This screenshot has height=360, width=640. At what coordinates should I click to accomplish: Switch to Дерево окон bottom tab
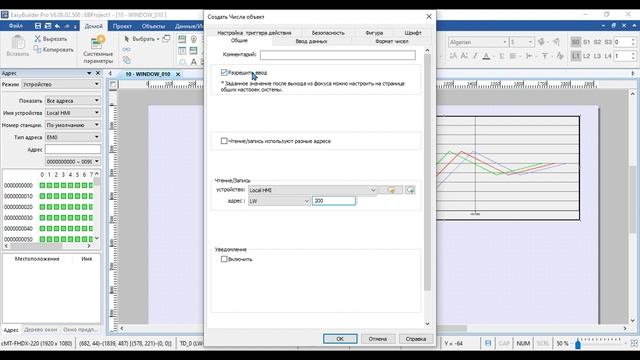tap(40, 329)
